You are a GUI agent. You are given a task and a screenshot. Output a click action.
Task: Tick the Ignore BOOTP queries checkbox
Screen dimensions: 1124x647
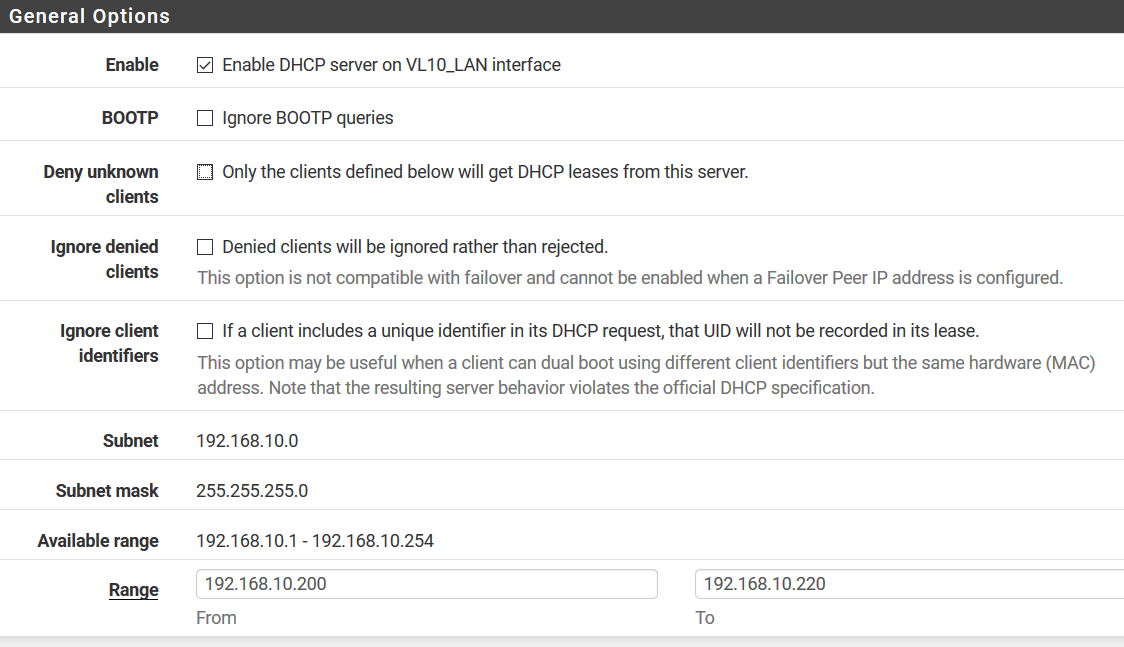(205, 118)
